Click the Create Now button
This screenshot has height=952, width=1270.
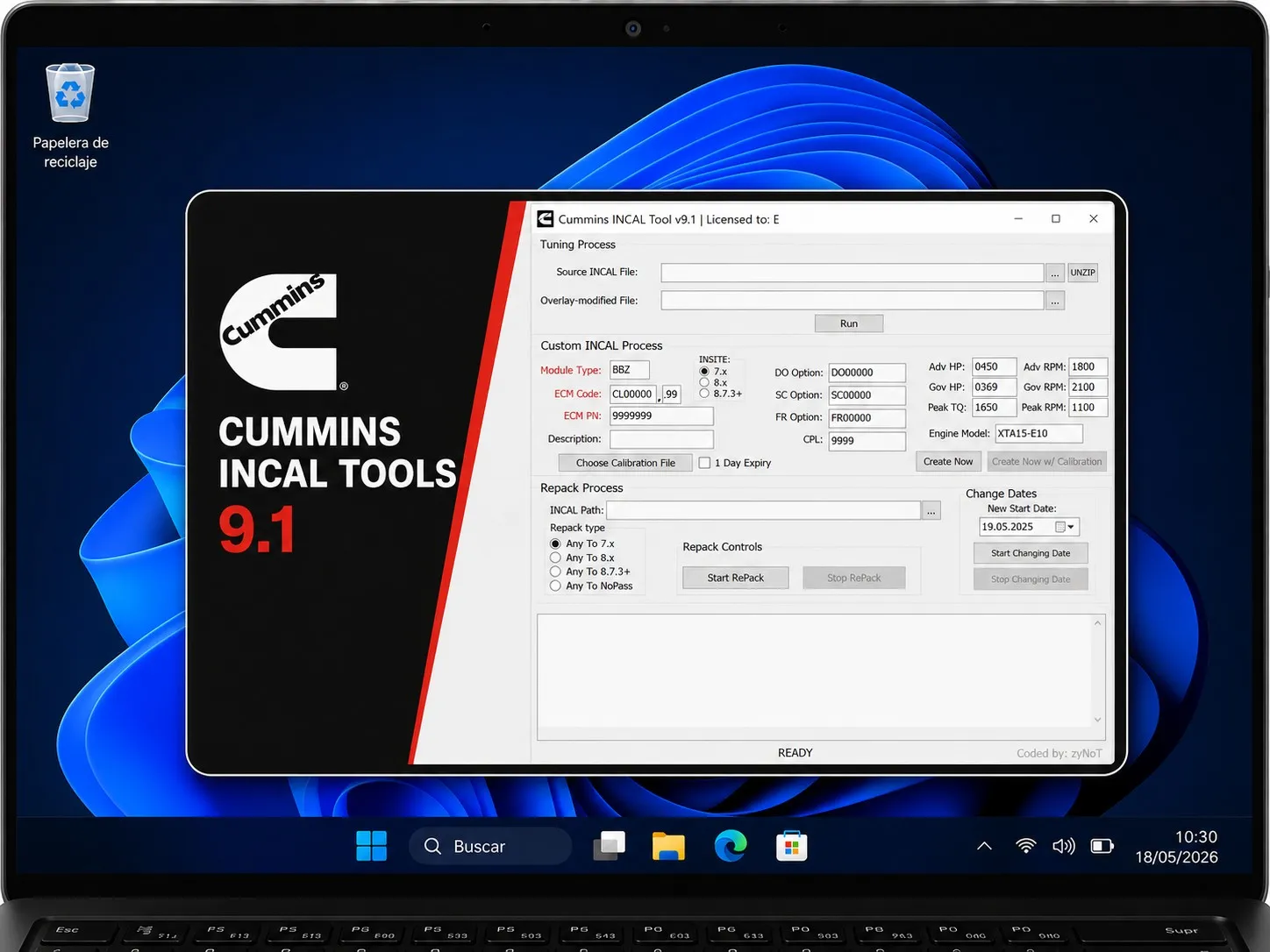click(x=948, y=461)
